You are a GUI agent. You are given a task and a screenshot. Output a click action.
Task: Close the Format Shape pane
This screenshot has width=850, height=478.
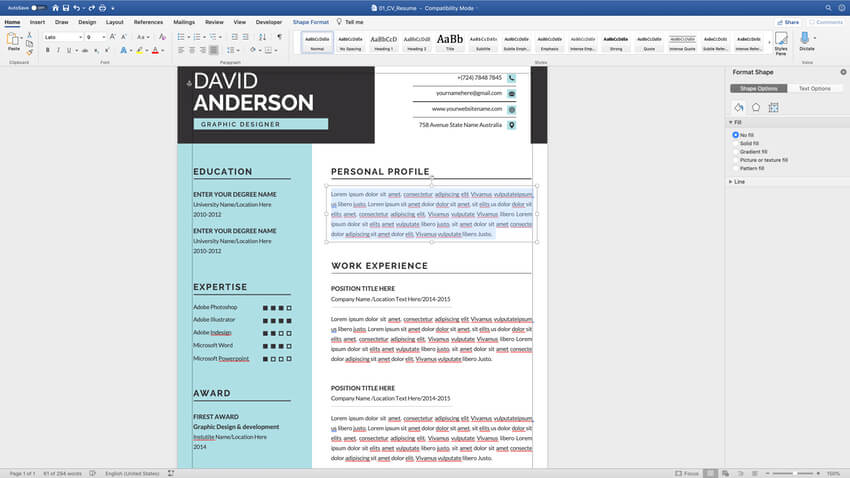point(843,72)
